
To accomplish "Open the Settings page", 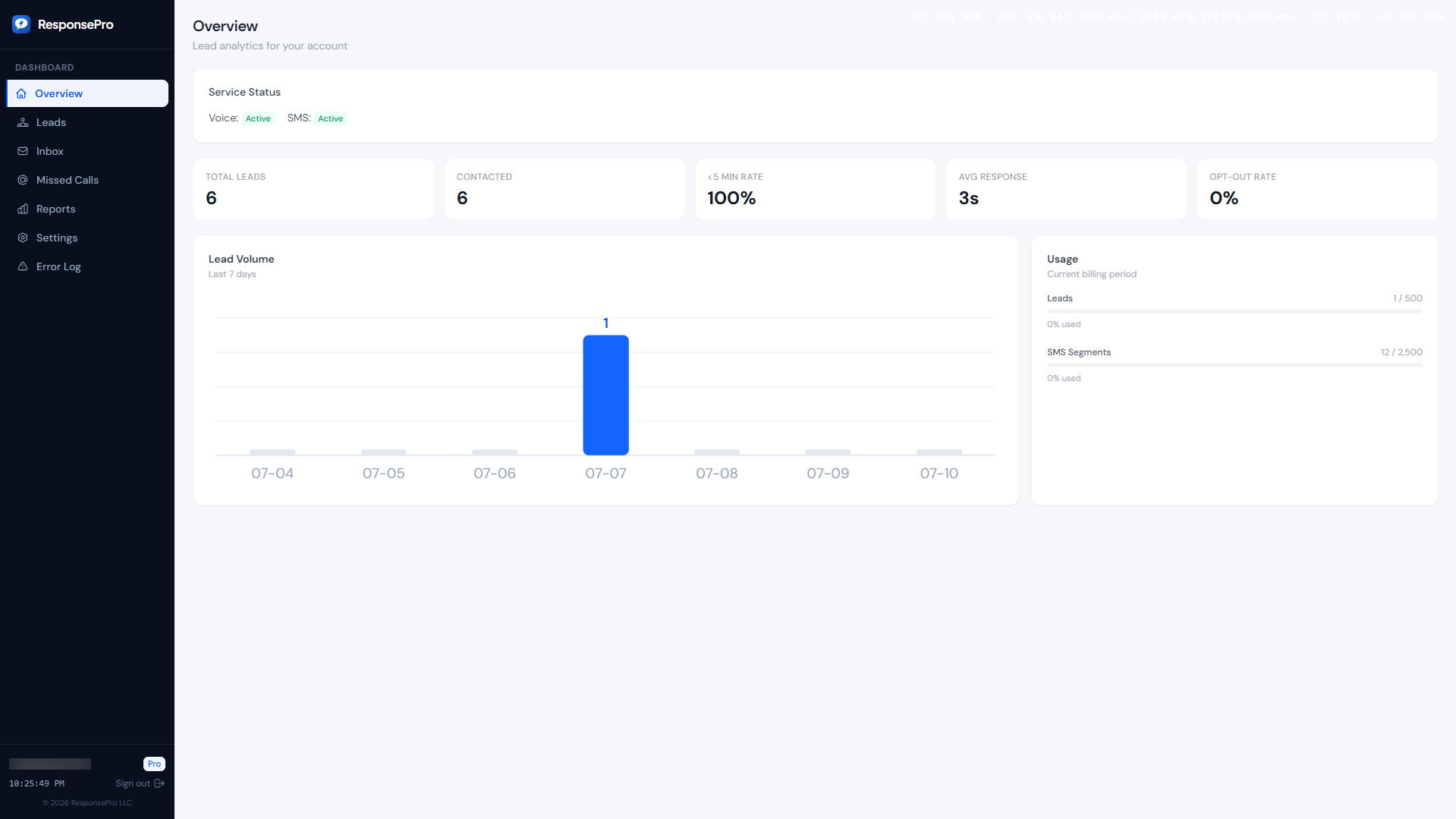I will 87,238.
